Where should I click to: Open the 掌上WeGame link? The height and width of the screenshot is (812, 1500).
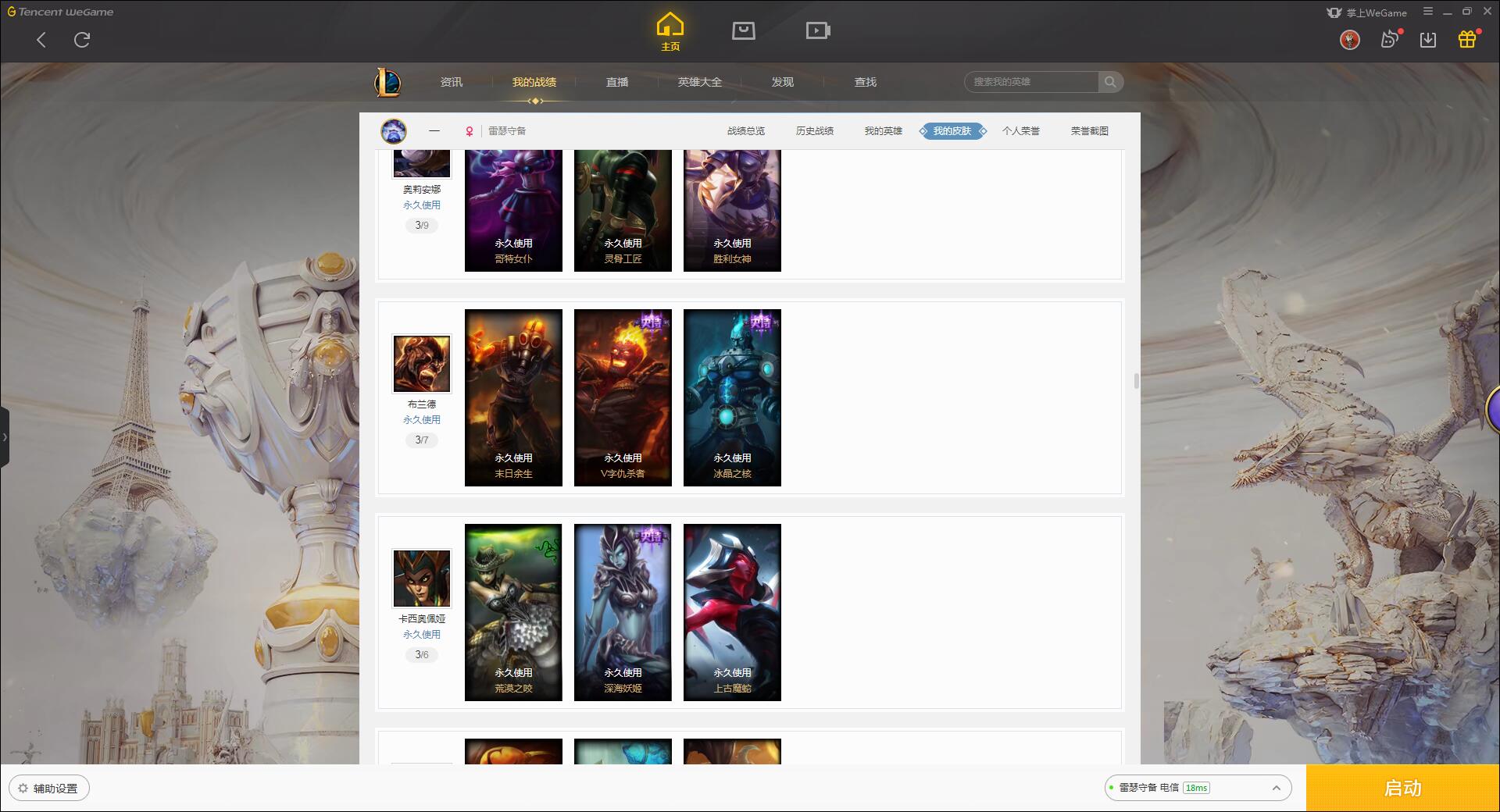click(1367, 12)
